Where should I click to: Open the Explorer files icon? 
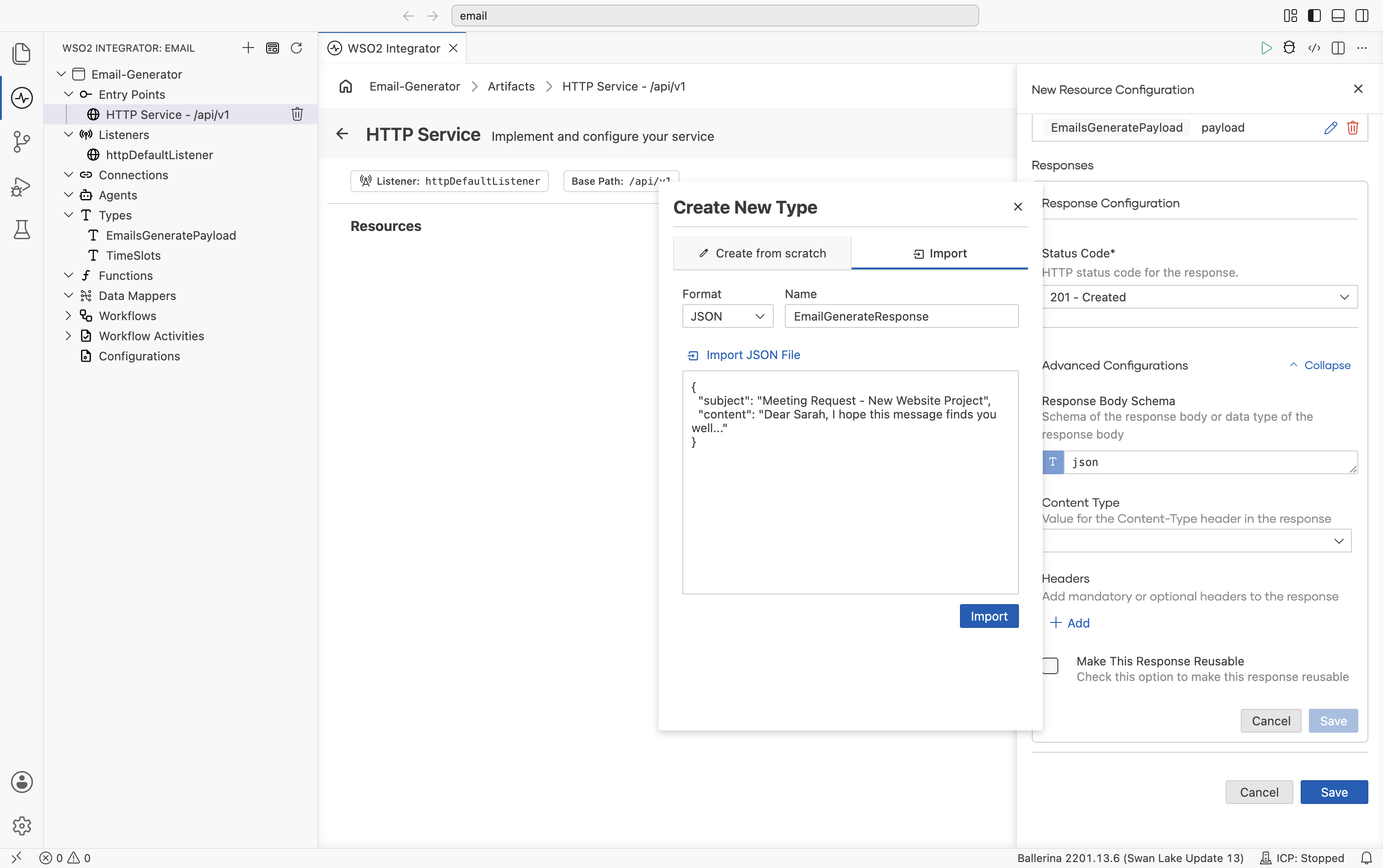(21, 54)
